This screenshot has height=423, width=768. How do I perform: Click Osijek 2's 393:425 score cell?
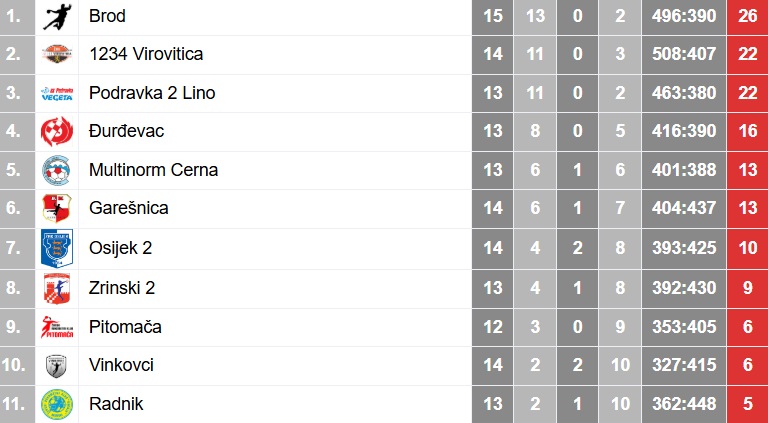[x=684, y=248]
